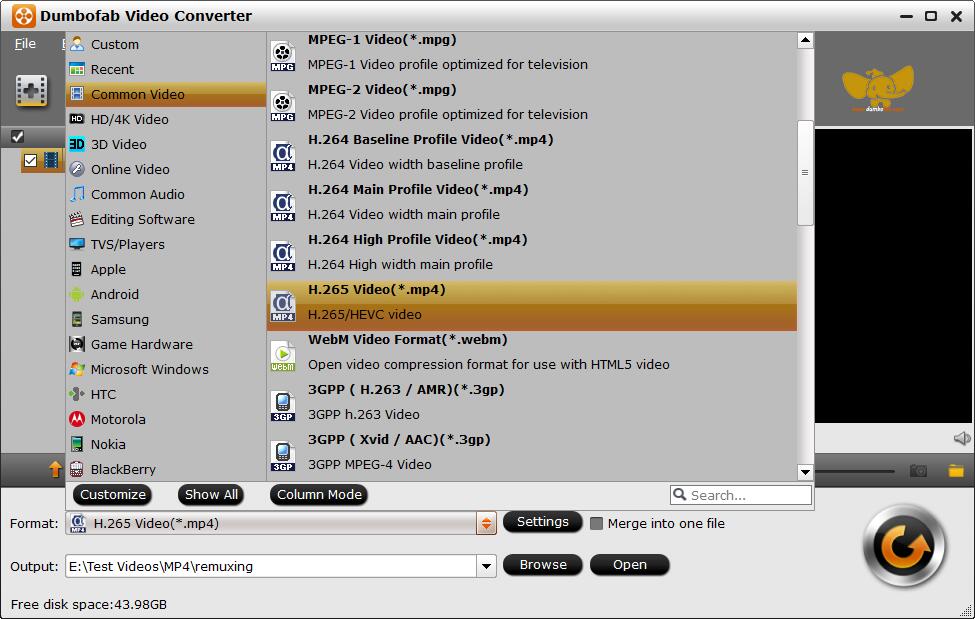Click the Dumbofab app logo in the title bar
975x619 pixels.
pyautogui.click(x=24, y=16)
